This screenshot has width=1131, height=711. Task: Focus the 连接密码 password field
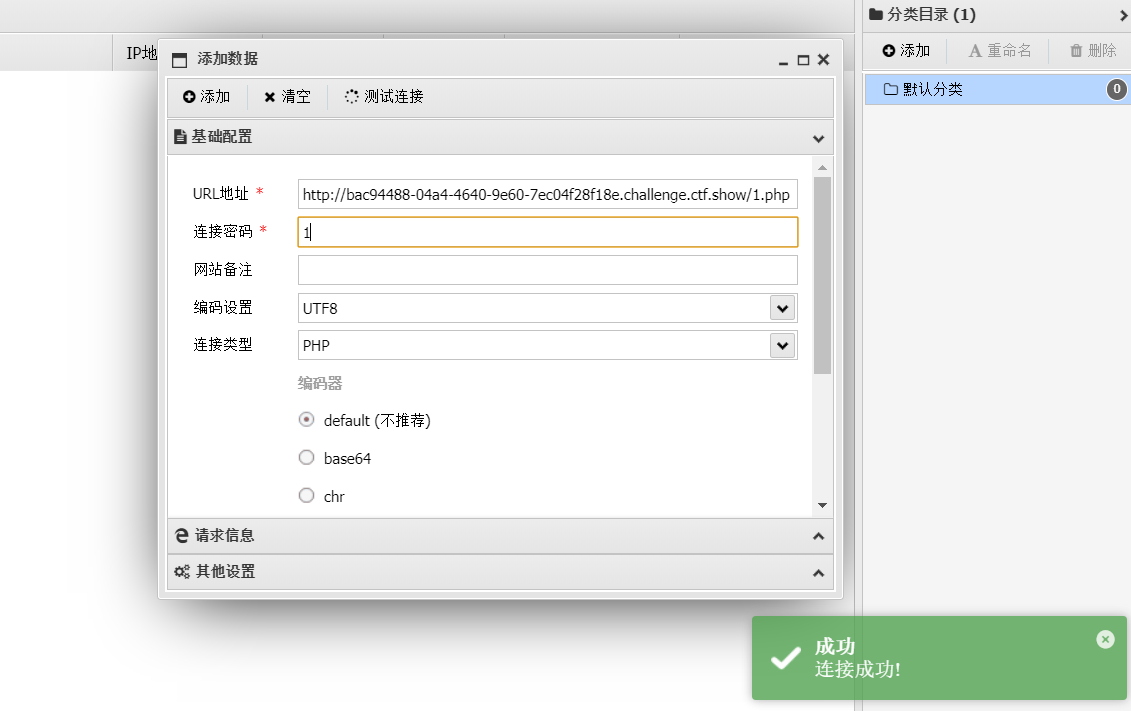(x=547, y=232)
